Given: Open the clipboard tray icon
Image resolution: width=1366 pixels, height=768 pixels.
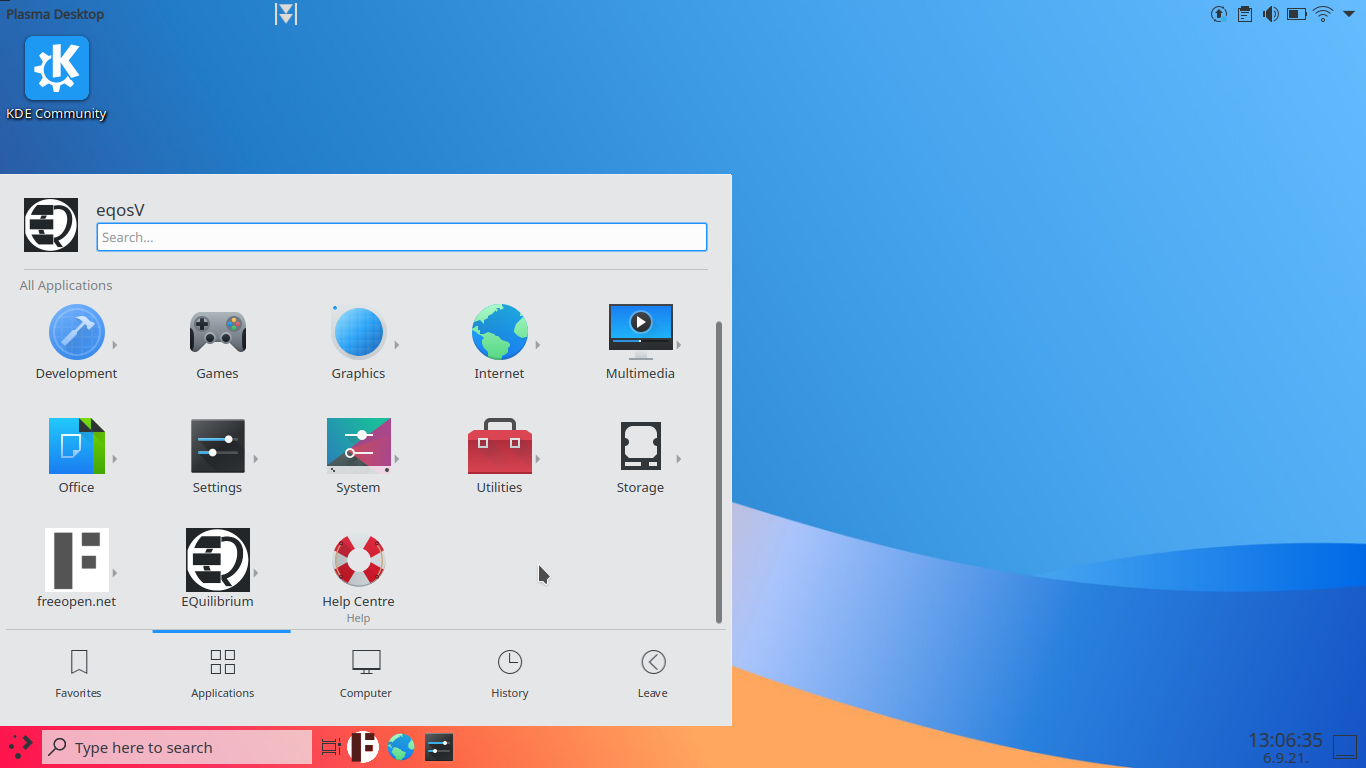Looking at the screenshot, I should (1245, 14).
